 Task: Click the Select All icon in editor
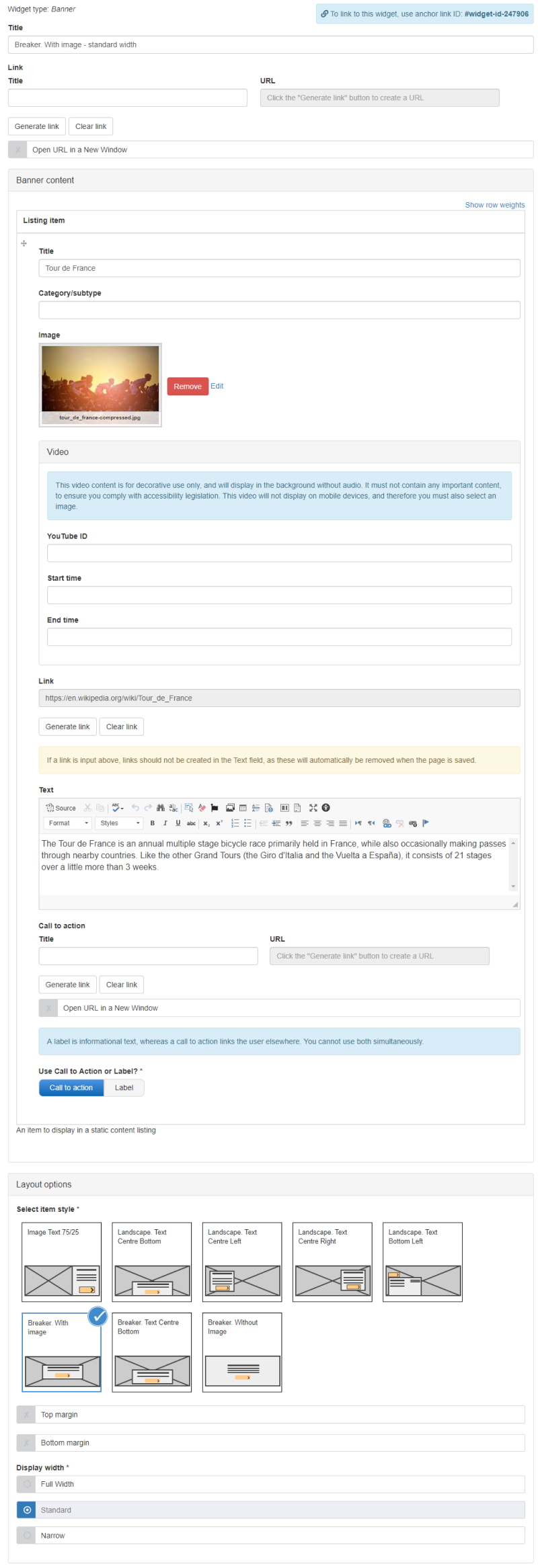pos(189,808)
